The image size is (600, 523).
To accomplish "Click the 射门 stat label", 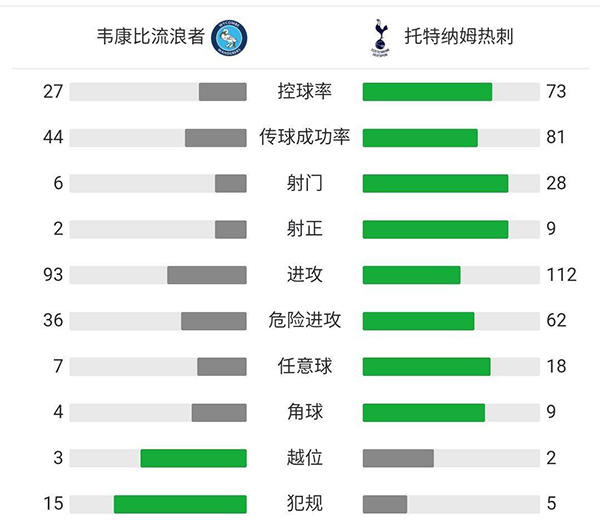I will click(x=304, y=183).
